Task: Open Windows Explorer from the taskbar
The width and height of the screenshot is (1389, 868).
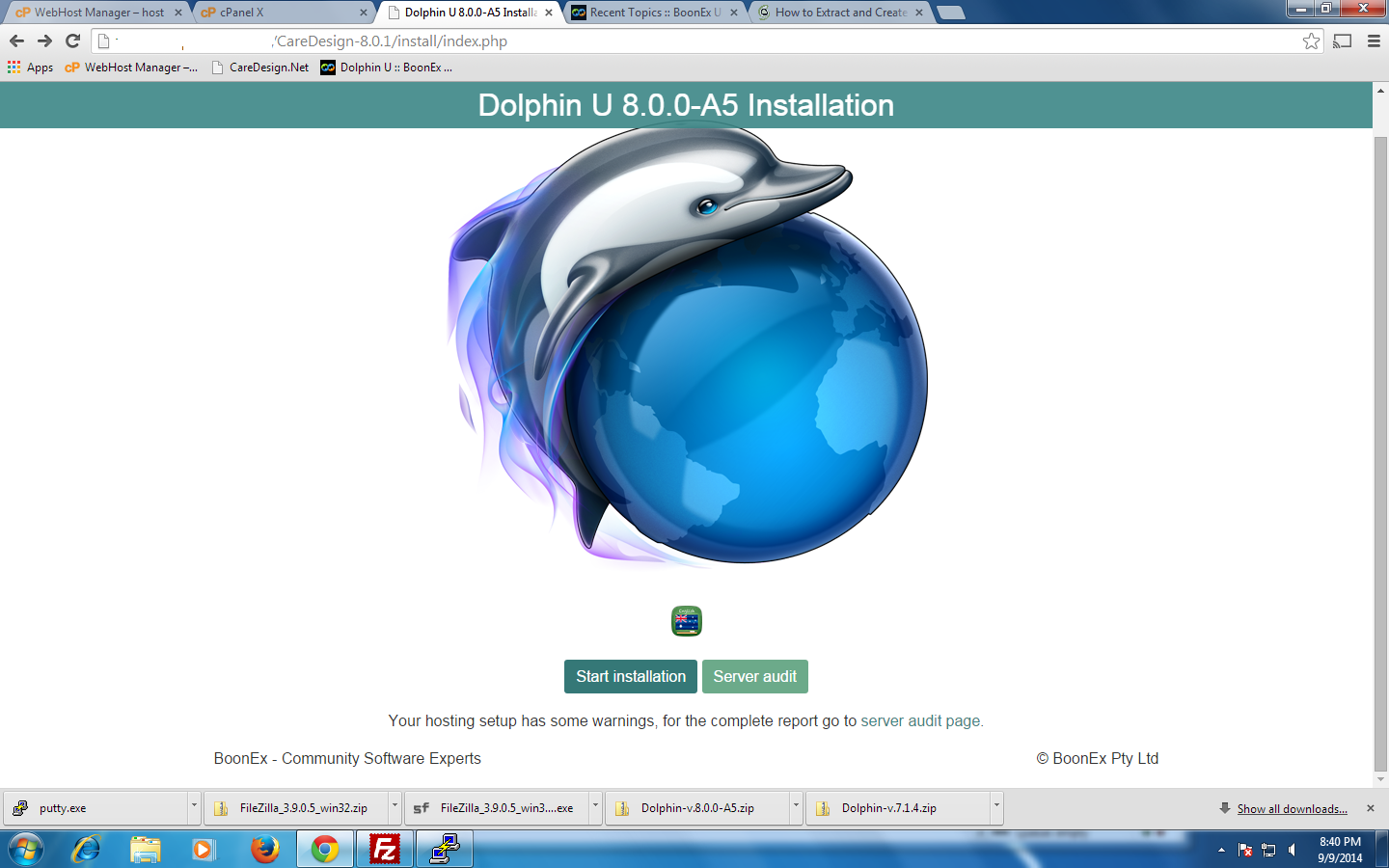Action: [146, 850]
